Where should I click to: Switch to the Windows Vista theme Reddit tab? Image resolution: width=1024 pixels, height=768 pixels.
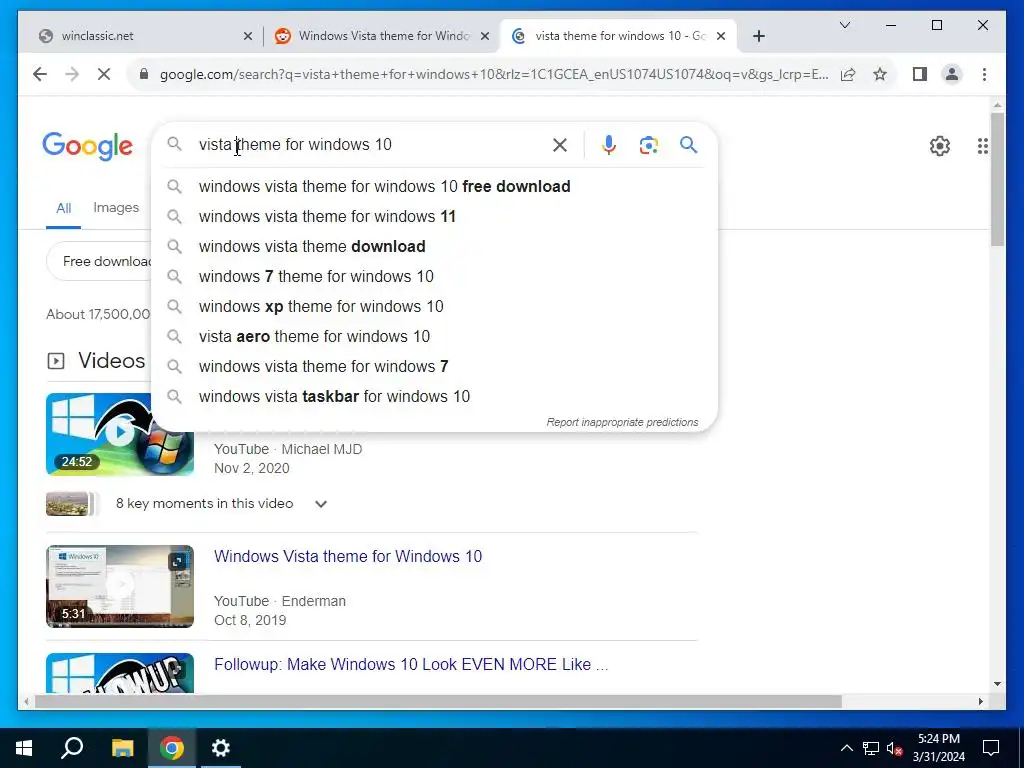coord(381,36)
